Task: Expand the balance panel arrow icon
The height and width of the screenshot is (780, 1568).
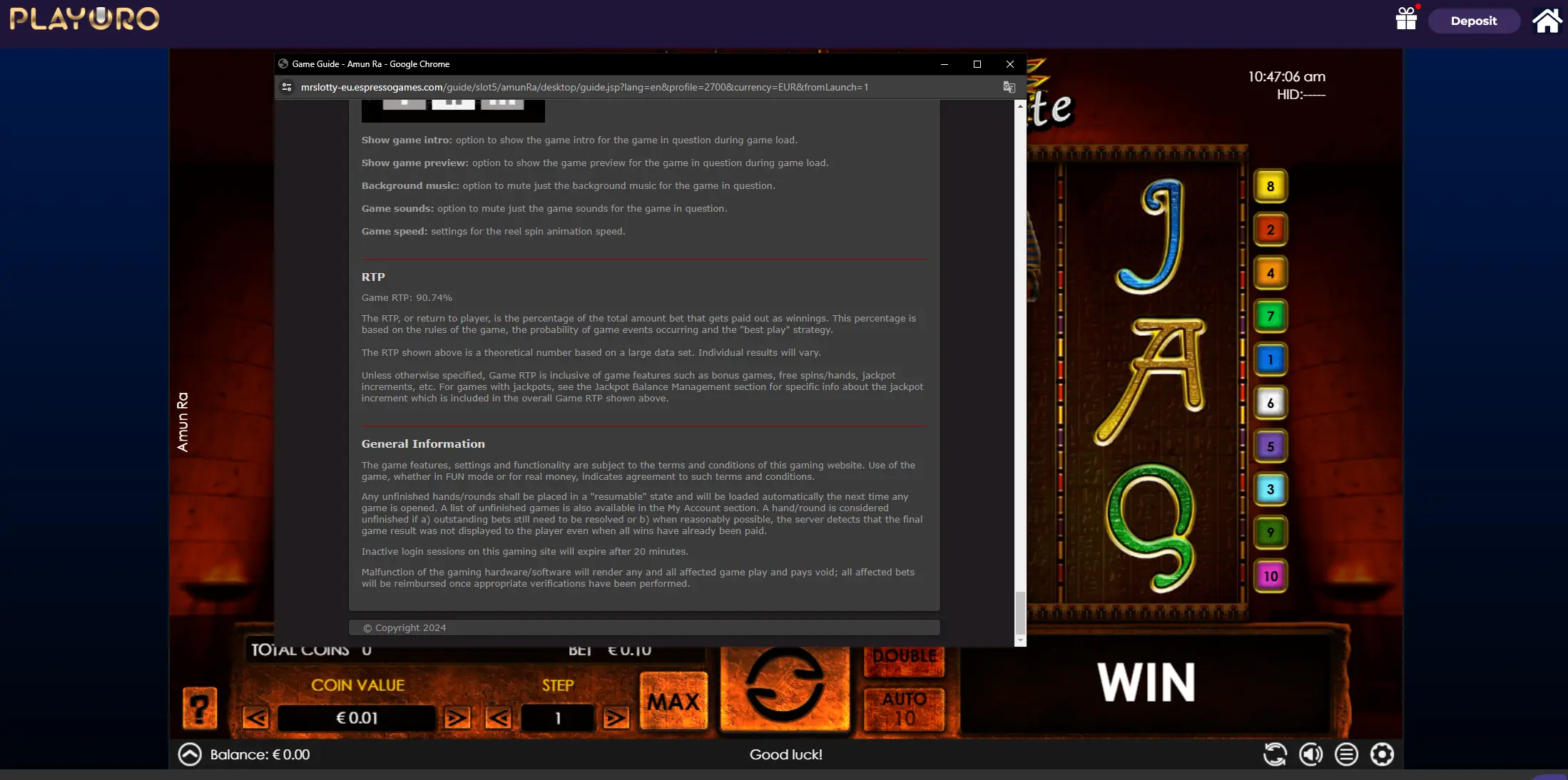Action: click(190, 754)
